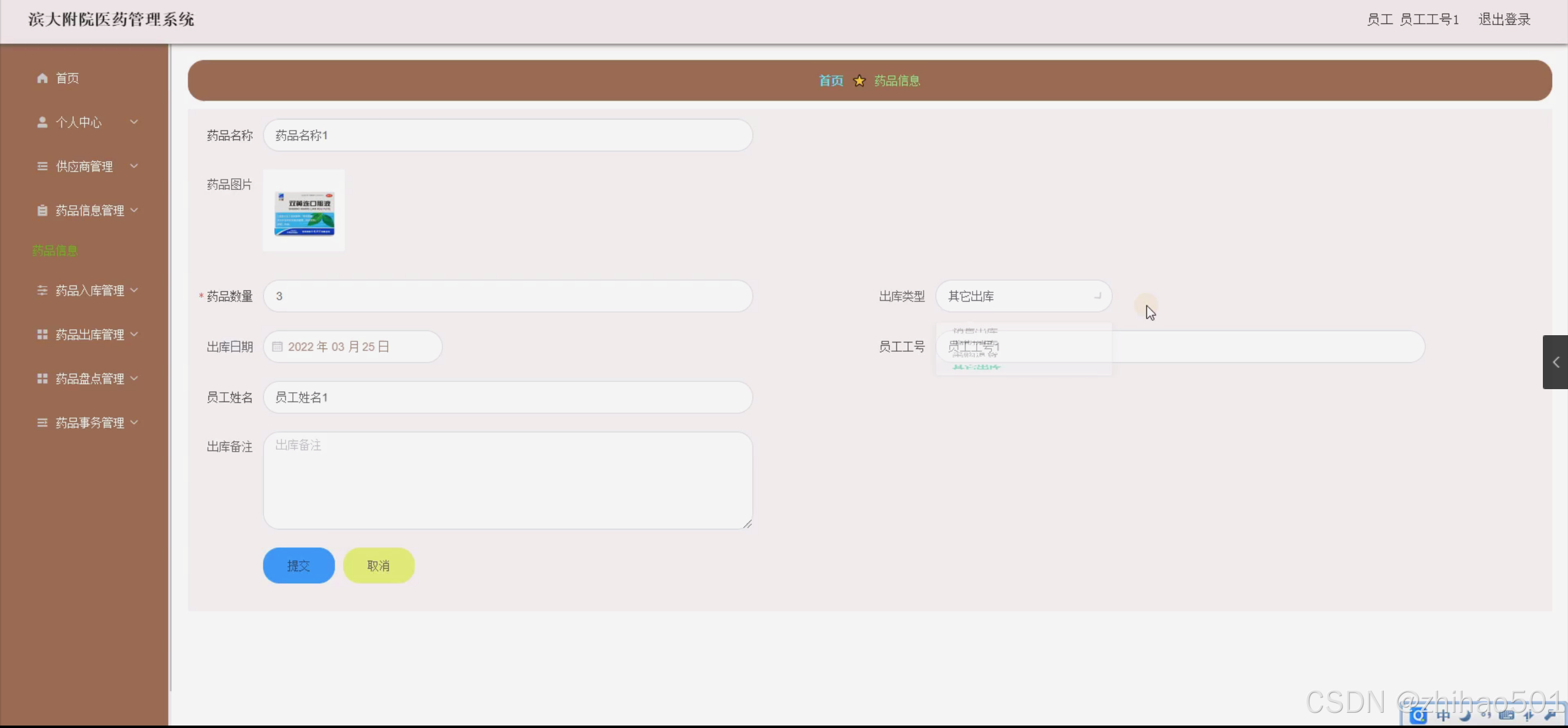The height and width of the screenshot is (728, 1568).
Task: Expand the 药品入库管理 chevron
Action: [134, 290]
